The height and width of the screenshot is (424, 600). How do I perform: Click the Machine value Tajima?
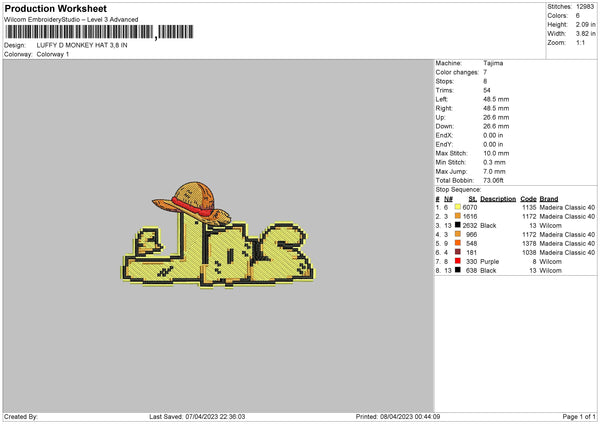pos(493,63)
